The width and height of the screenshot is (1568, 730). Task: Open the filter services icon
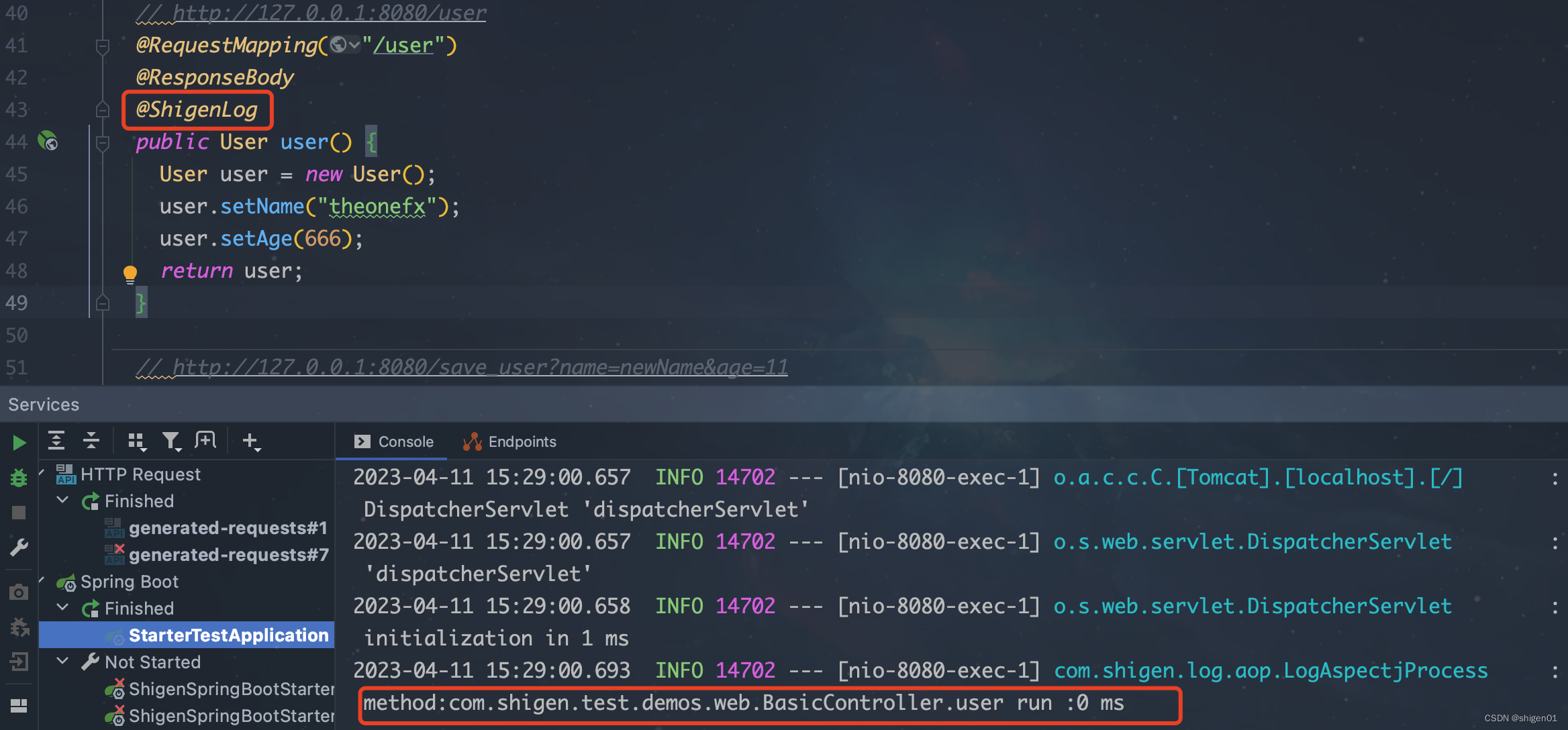172,441
